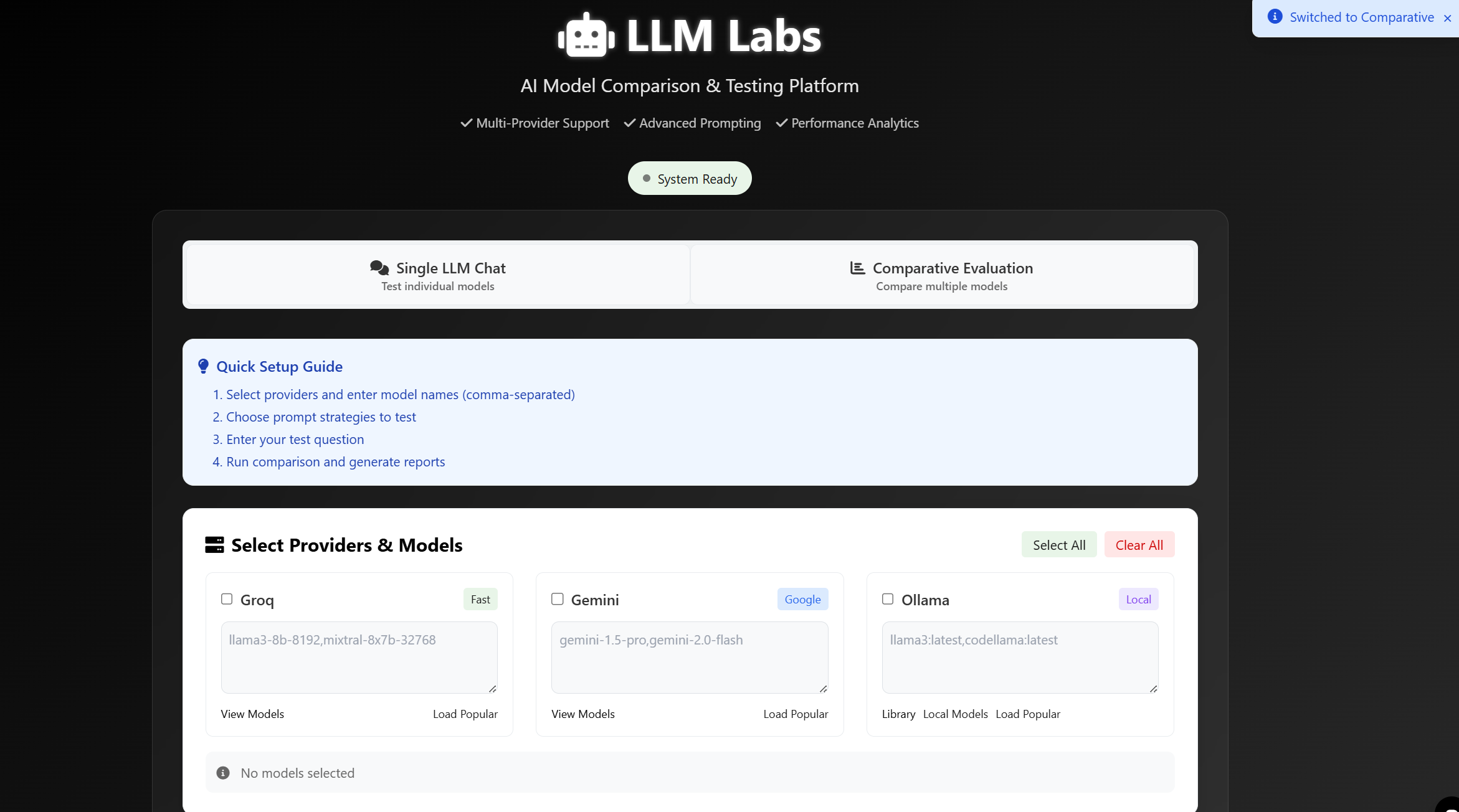Enable the Groq provider checkbox
The height and width of the screenshot is (812, 1459).
click(227, 599)
